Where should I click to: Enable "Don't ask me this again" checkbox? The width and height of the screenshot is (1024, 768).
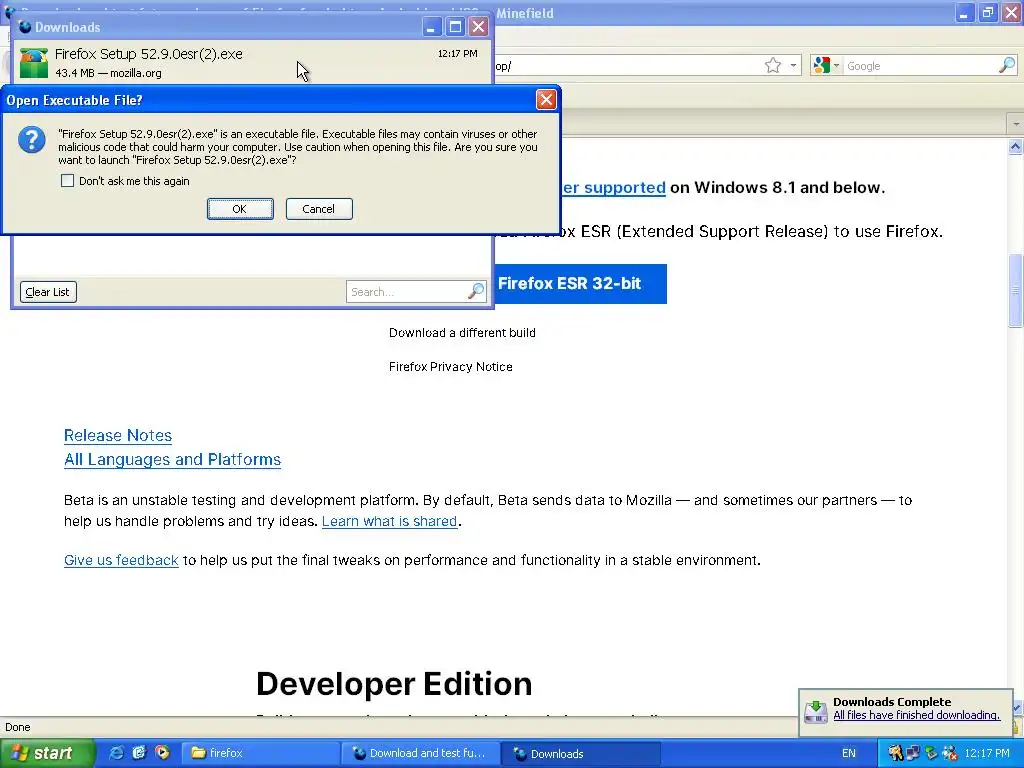[x=67, y=181]
